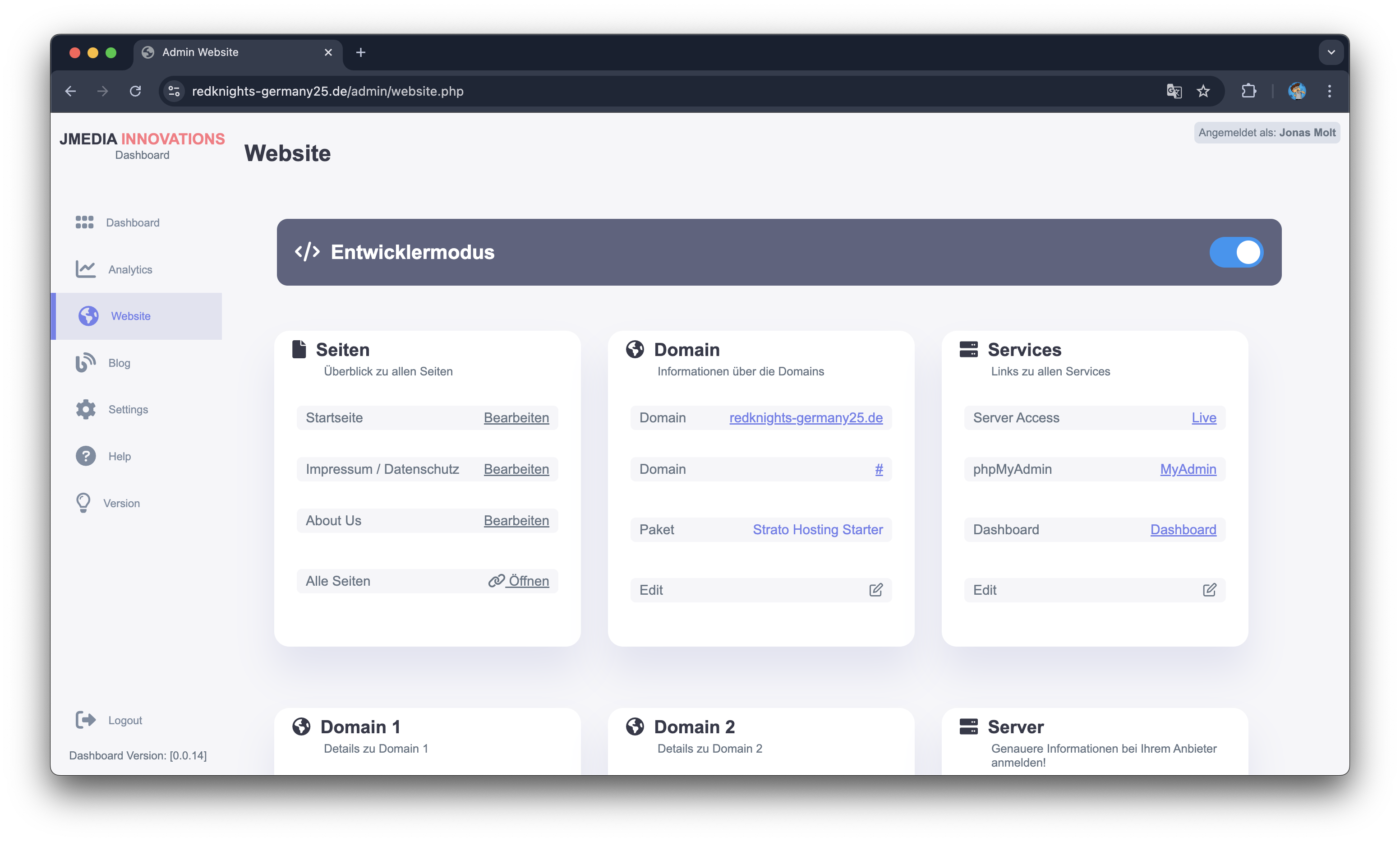This screenshot has height=842, width=1400.
Task: Click the 'Überblick zu allen Seiten' subtitle
Action: tap(388, 371)
